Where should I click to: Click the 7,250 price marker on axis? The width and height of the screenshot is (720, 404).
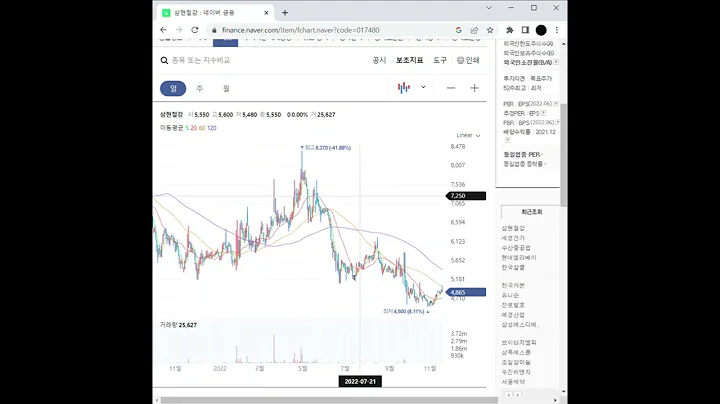tap(466, 196)
